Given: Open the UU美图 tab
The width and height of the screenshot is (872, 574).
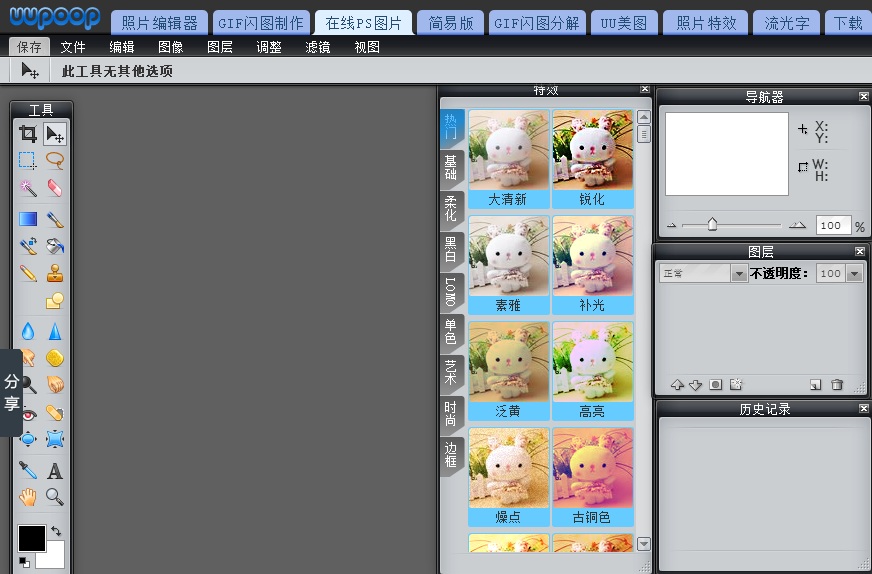Looking at the screenshot, I should pos(624,23).
